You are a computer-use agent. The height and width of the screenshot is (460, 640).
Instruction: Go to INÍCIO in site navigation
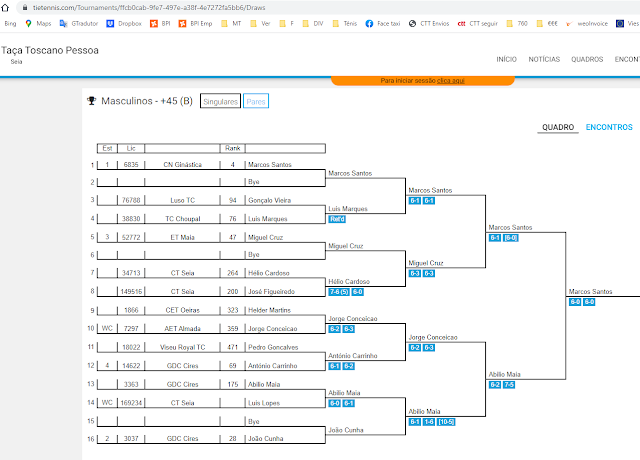507,59
